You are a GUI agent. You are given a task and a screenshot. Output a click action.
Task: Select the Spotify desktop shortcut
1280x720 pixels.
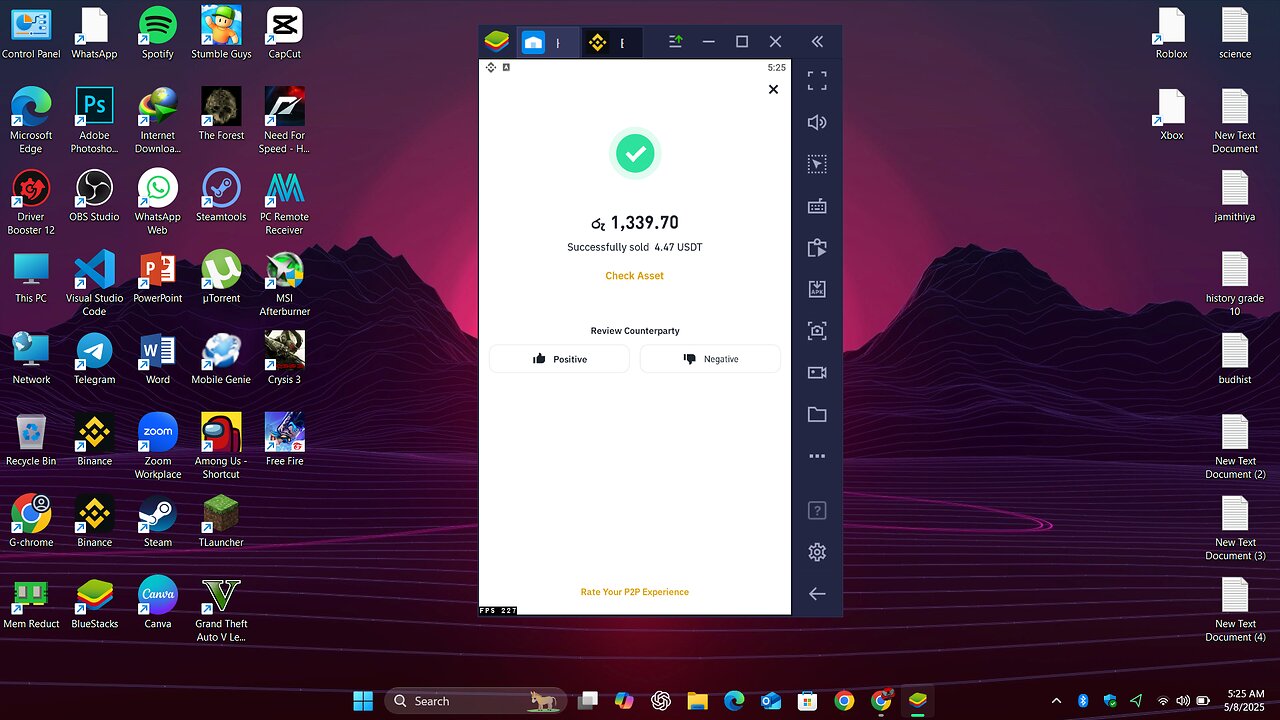pyautogui.click(x=157, y=33)
